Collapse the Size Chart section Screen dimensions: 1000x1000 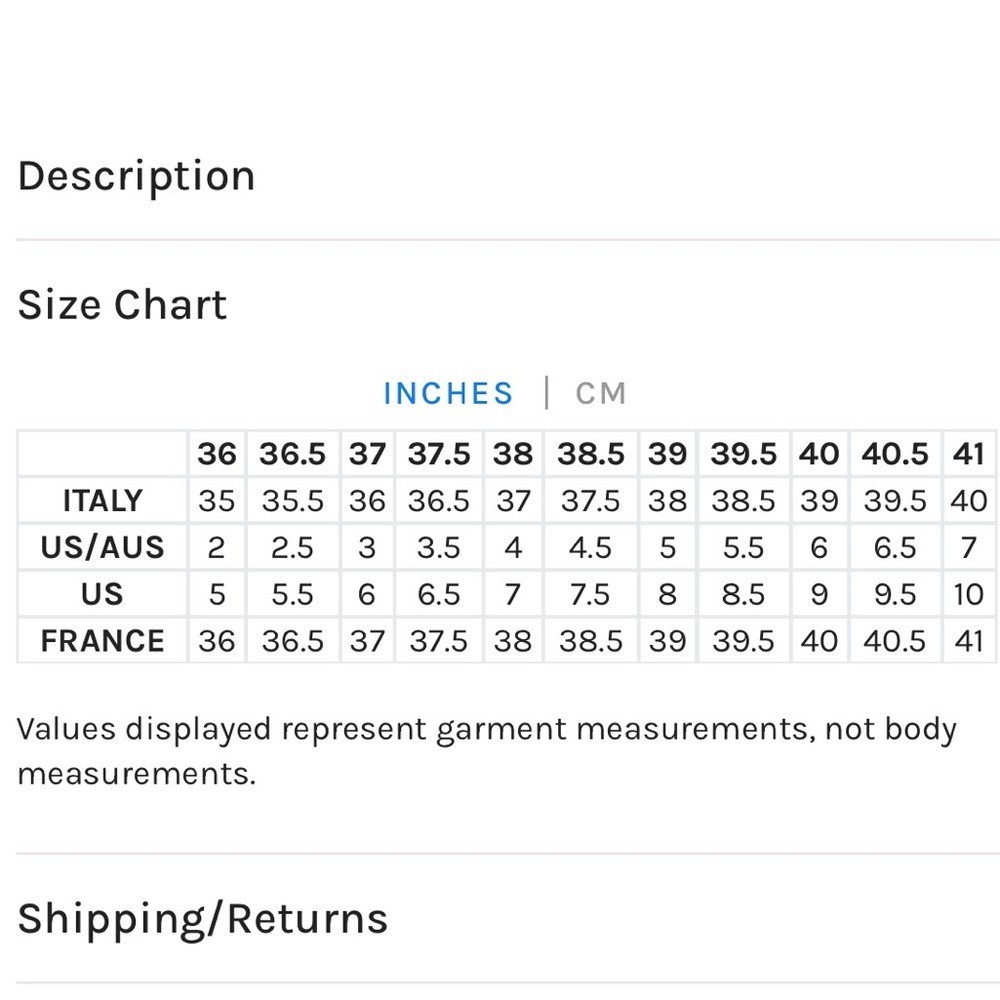point(122,304)
